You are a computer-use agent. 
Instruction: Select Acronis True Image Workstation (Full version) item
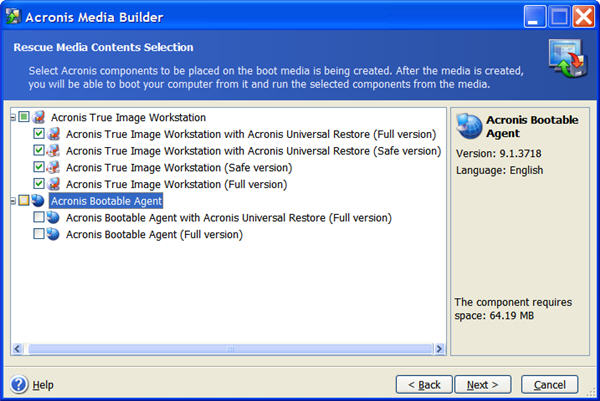point(176,184)
